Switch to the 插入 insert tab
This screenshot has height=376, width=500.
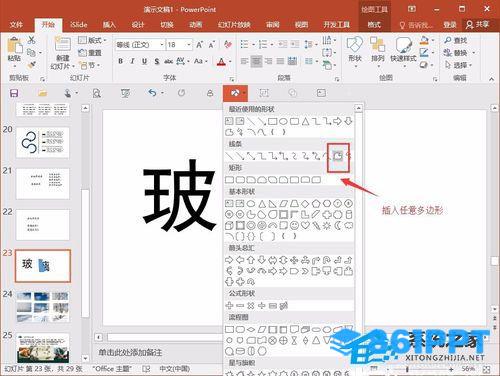(109, 25)
